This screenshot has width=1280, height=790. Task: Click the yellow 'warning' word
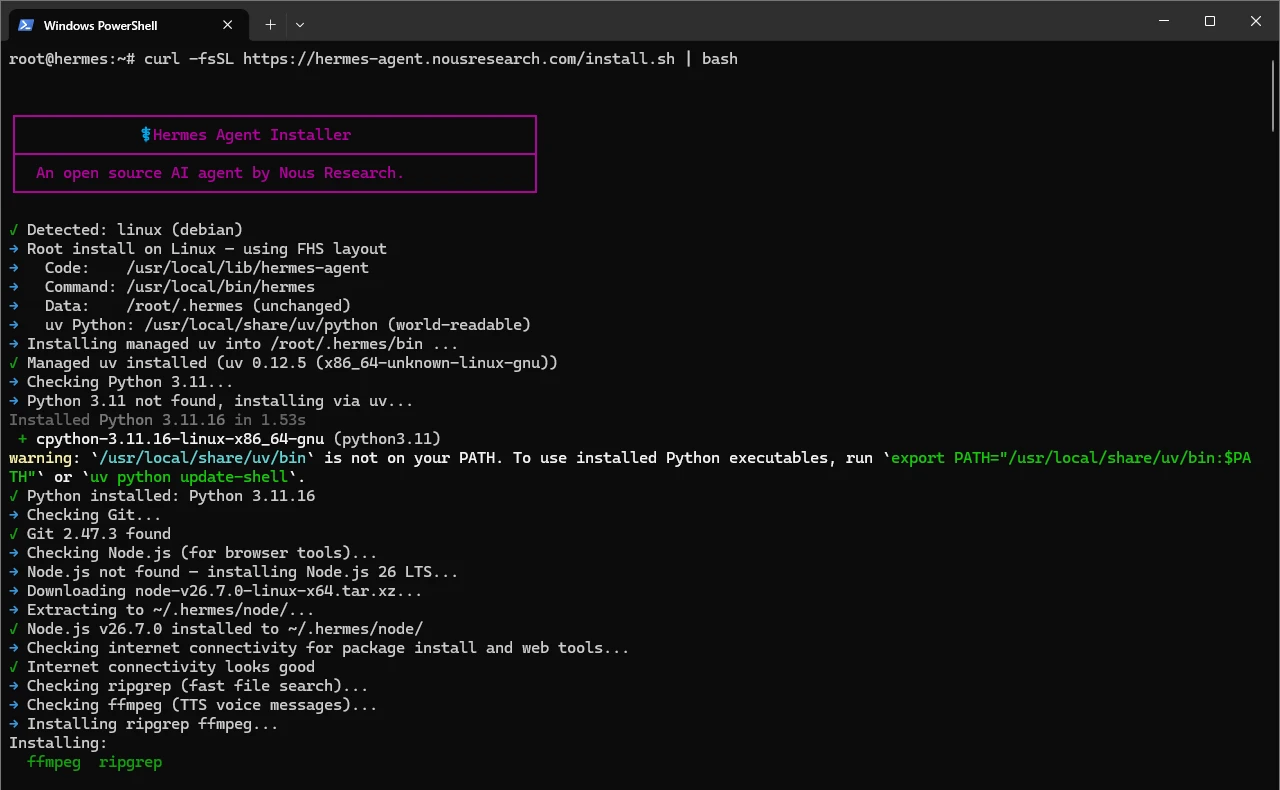[x=41, y=458]
